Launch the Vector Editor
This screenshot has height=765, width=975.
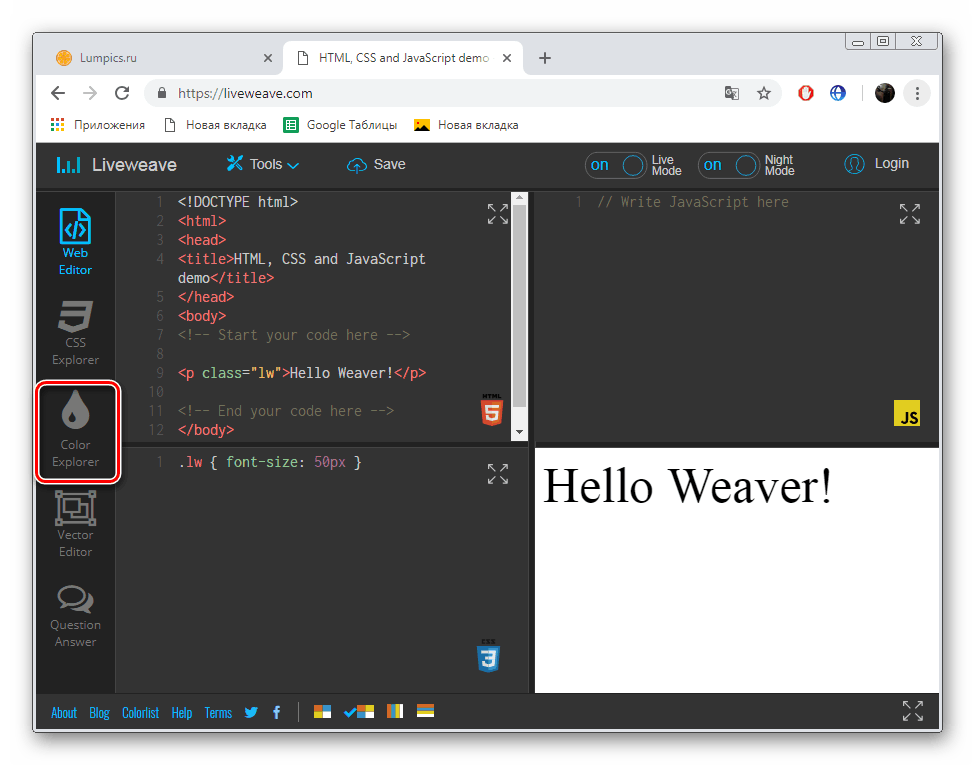(75, 521)
